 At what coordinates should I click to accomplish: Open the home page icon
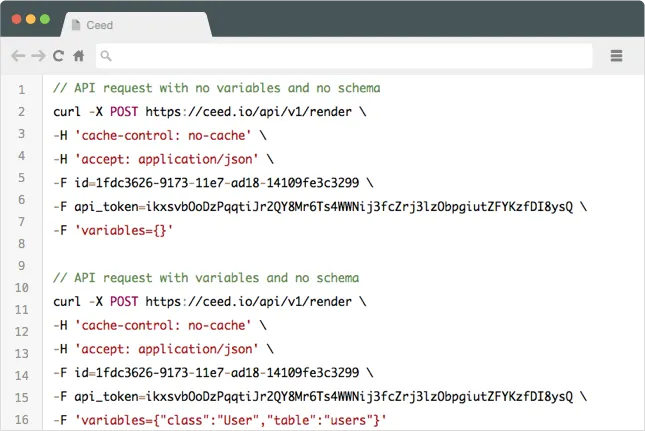(x=79, y=56)
